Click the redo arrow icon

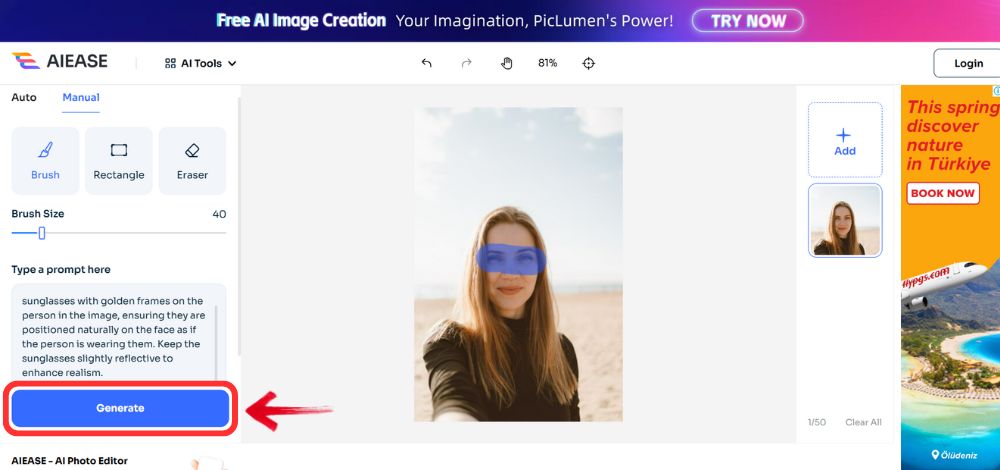(x=466, y=63)
